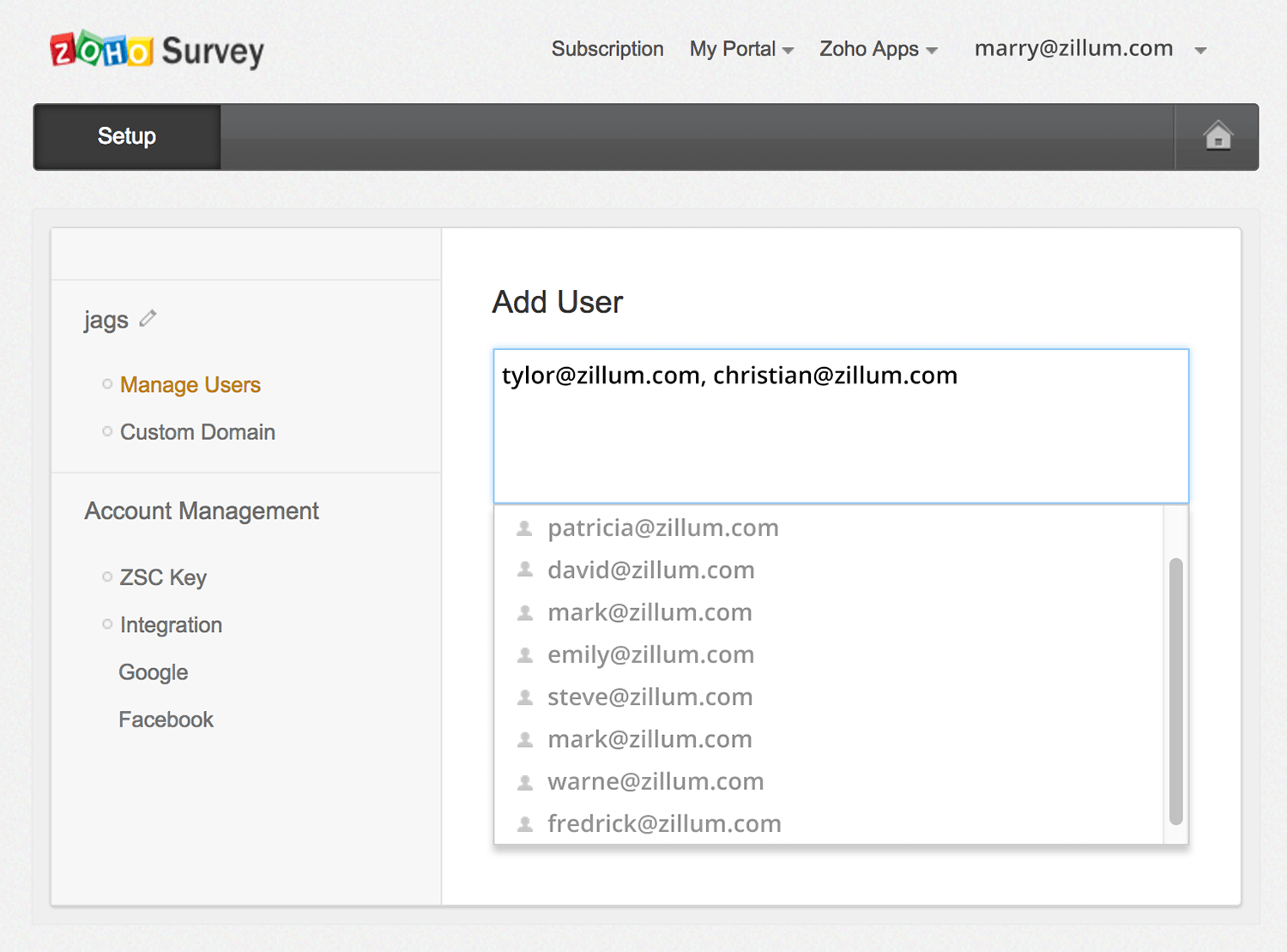
Task: Select the radio bullet beside Manage Users
Action: [106, 384]
